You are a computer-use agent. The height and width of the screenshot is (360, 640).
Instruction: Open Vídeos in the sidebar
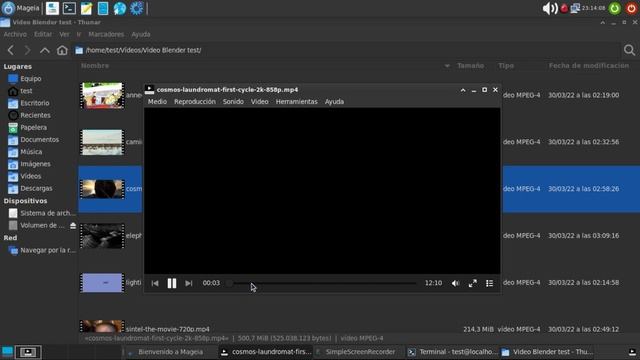(31, 176)
